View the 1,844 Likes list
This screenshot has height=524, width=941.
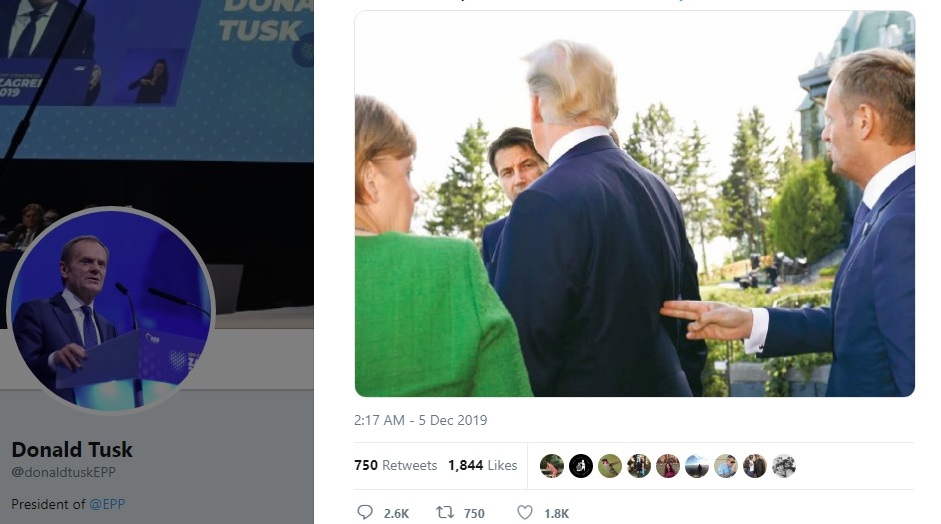tap(483, 465)
